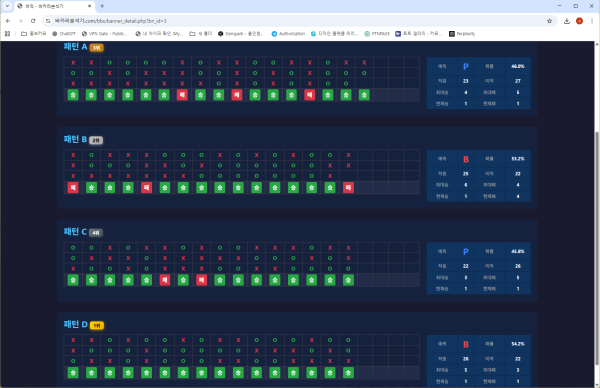Click the blue P prediction in Pattern C
Image resolution: width=600 pixels, height=388 pixels.
(x=466, y=252)
